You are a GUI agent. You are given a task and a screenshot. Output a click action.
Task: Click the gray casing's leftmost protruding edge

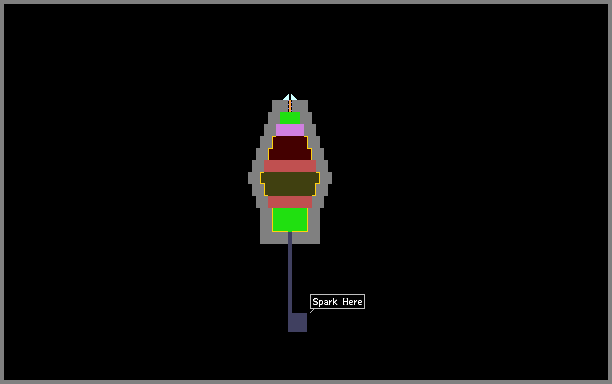(250, 178)
